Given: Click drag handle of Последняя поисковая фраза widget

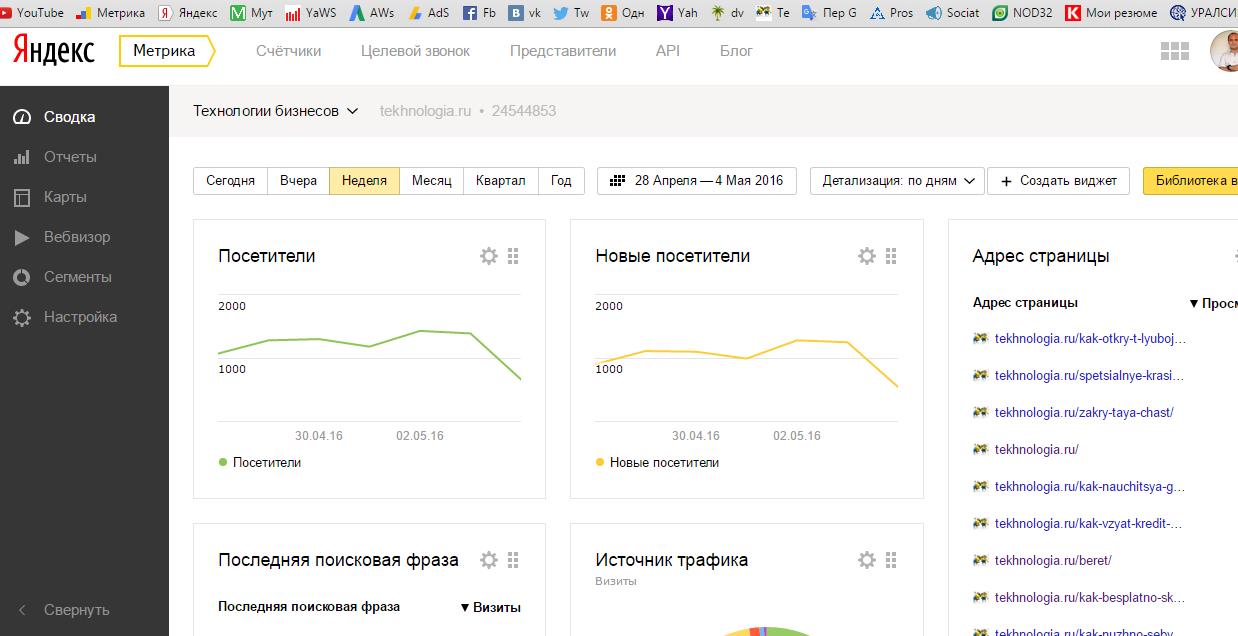Looking at the screenshot, I should (513, 560).
